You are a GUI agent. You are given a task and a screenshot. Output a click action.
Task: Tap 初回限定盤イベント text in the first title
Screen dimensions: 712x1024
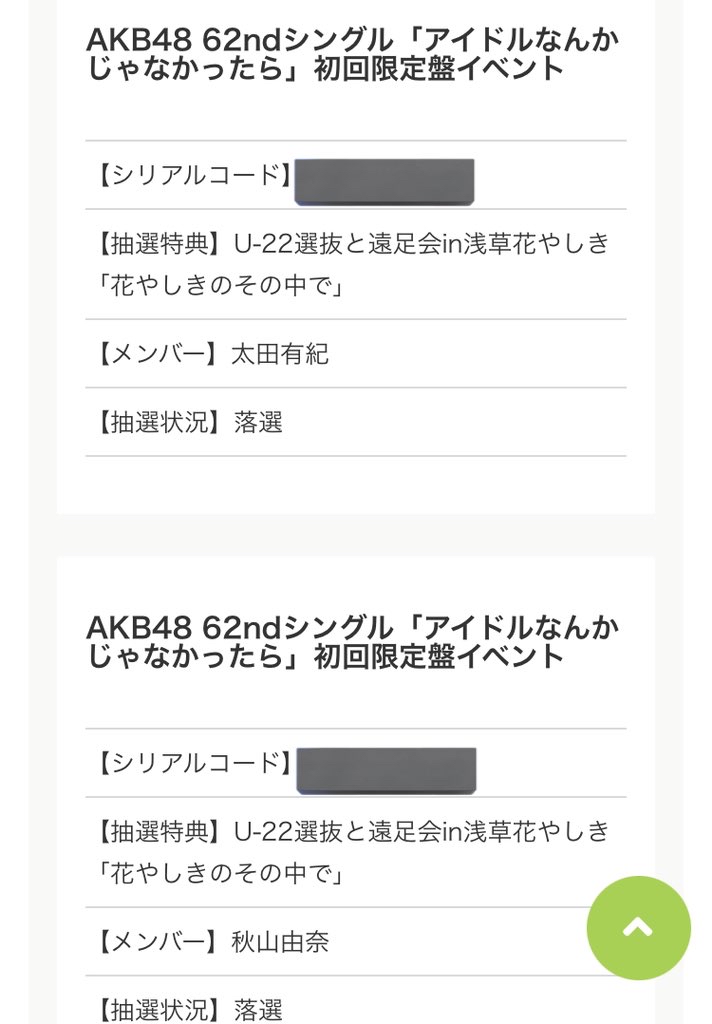[438, 69]
